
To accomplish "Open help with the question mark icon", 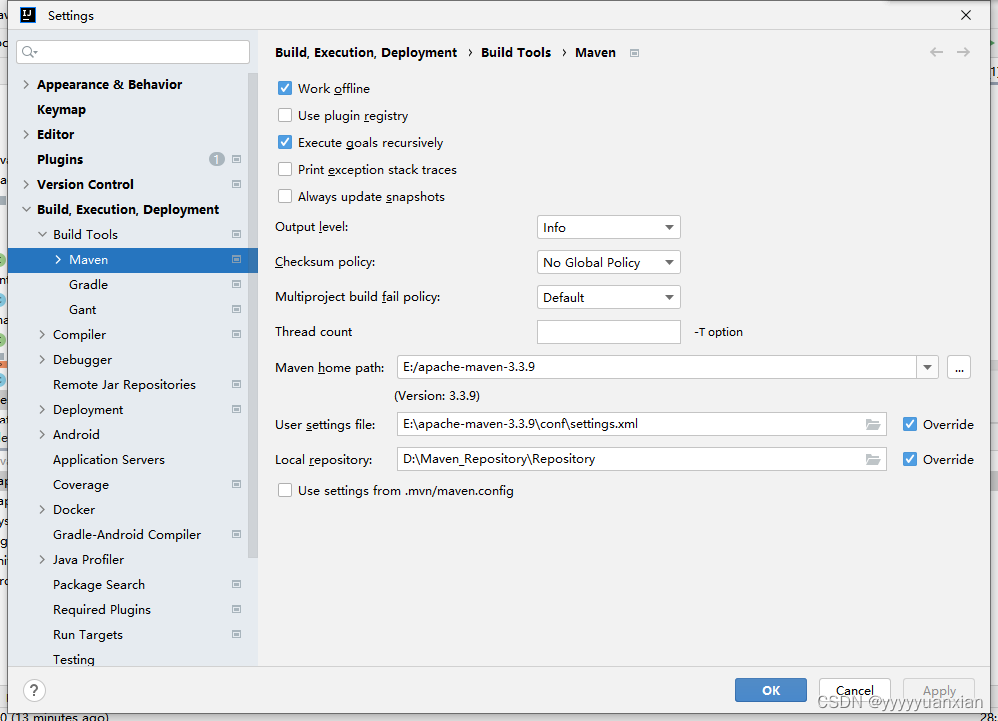I will coord(34,690).
